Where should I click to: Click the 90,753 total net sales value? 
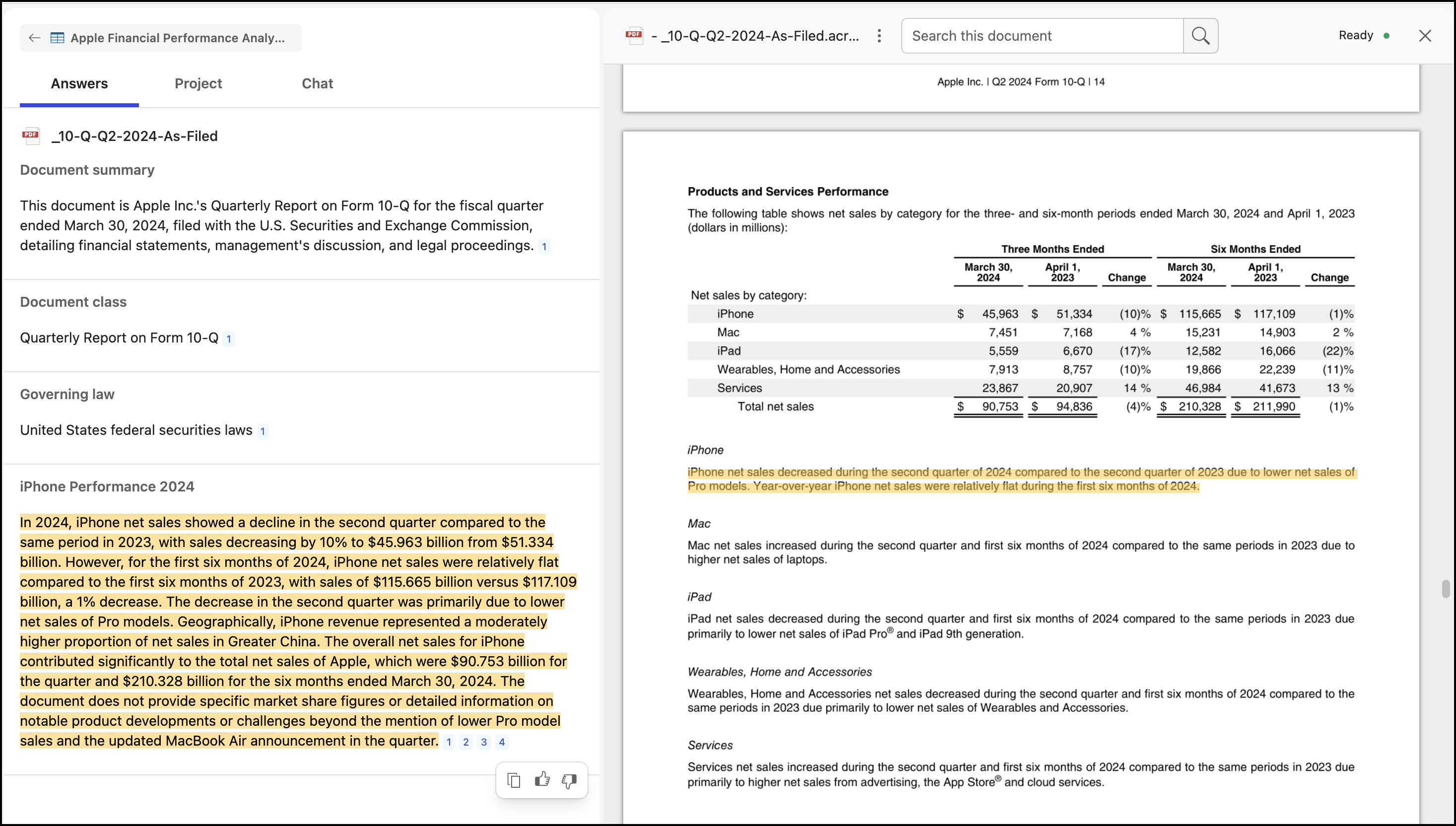tap(1000, 407)
